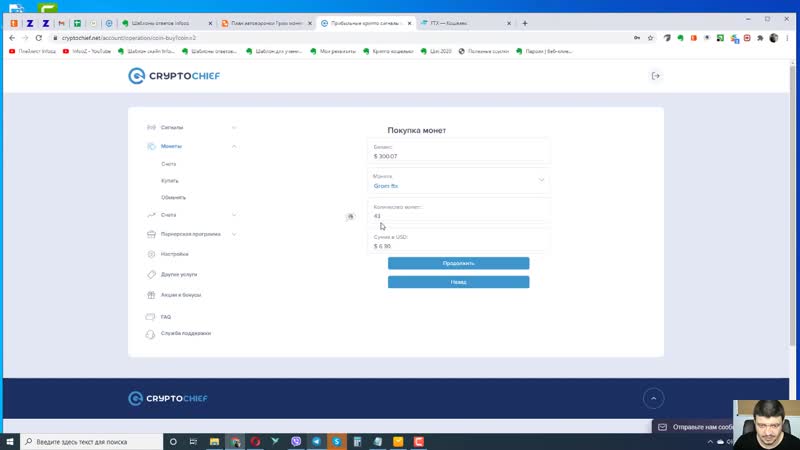
Task: Open the Счета submenu under Монеты
Action: pyautogui.click(x=168, y=164)
